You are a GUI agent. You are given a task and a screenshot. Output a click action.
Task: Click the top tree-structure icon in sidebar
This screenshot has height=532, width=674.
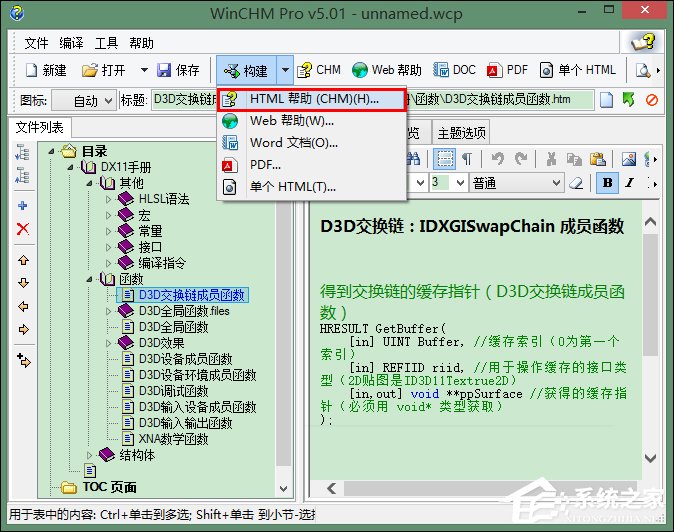pyautogui.click(x=23, y=152)
